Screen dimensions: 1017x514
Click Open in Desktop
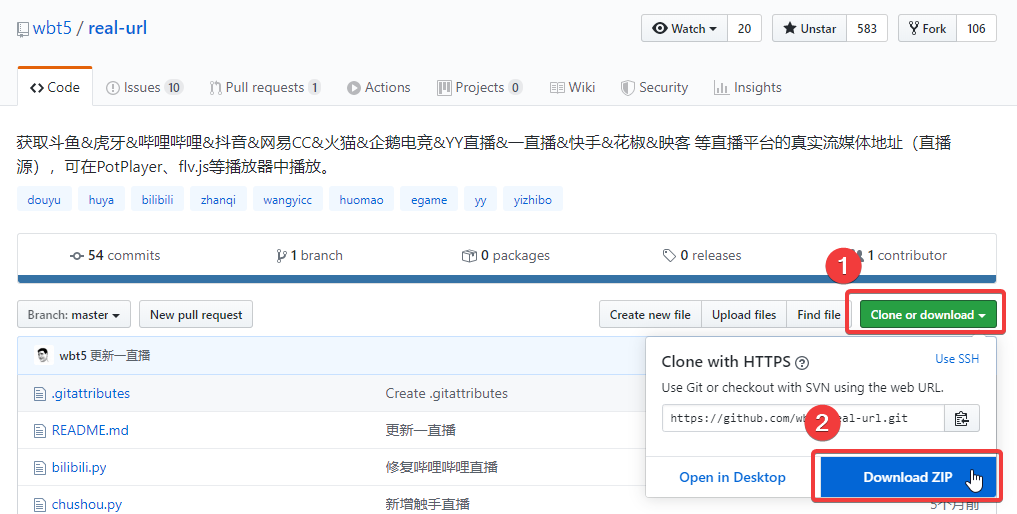[x=732, y=477]
